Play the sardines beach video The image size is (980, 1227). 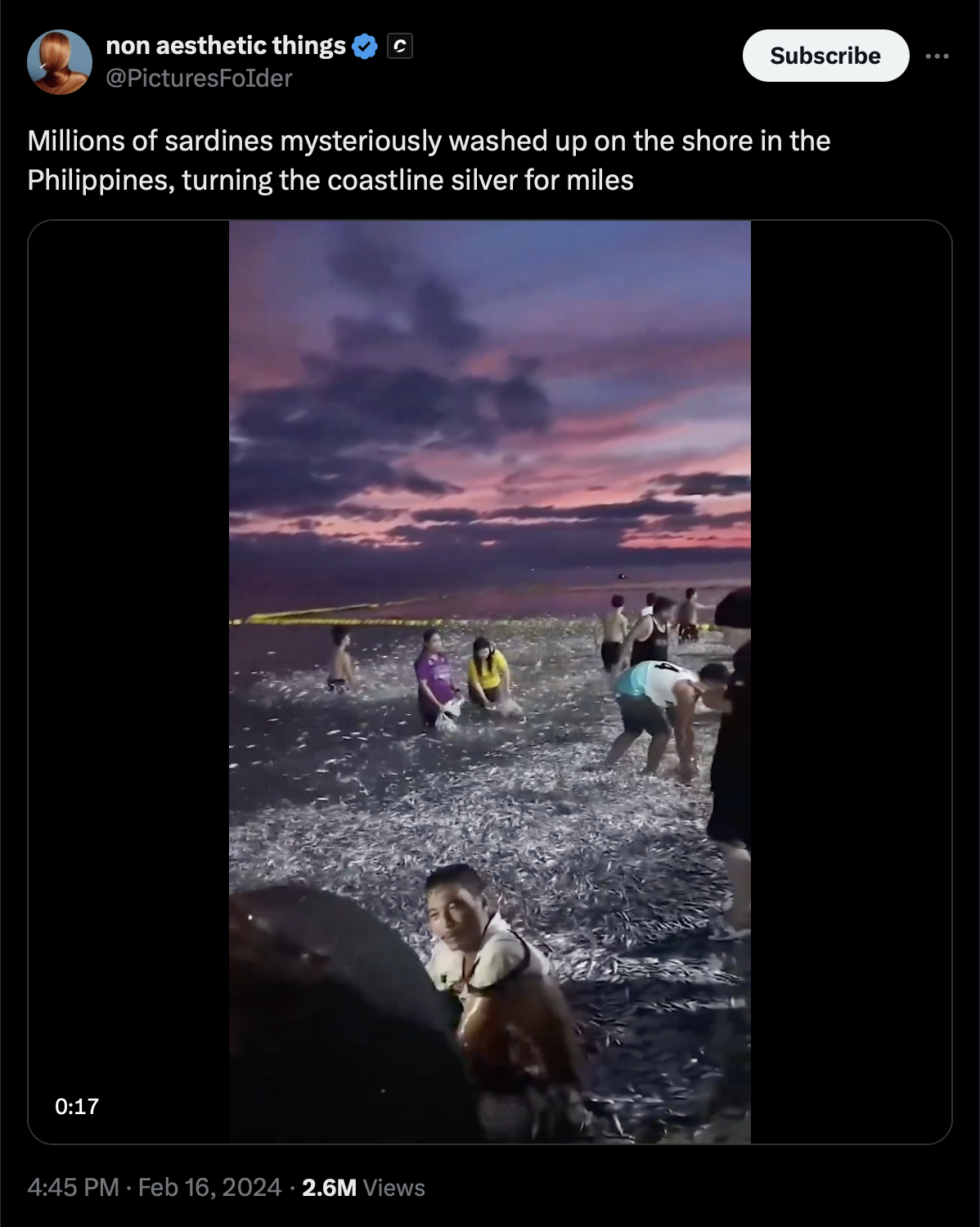tap(490, 681)
